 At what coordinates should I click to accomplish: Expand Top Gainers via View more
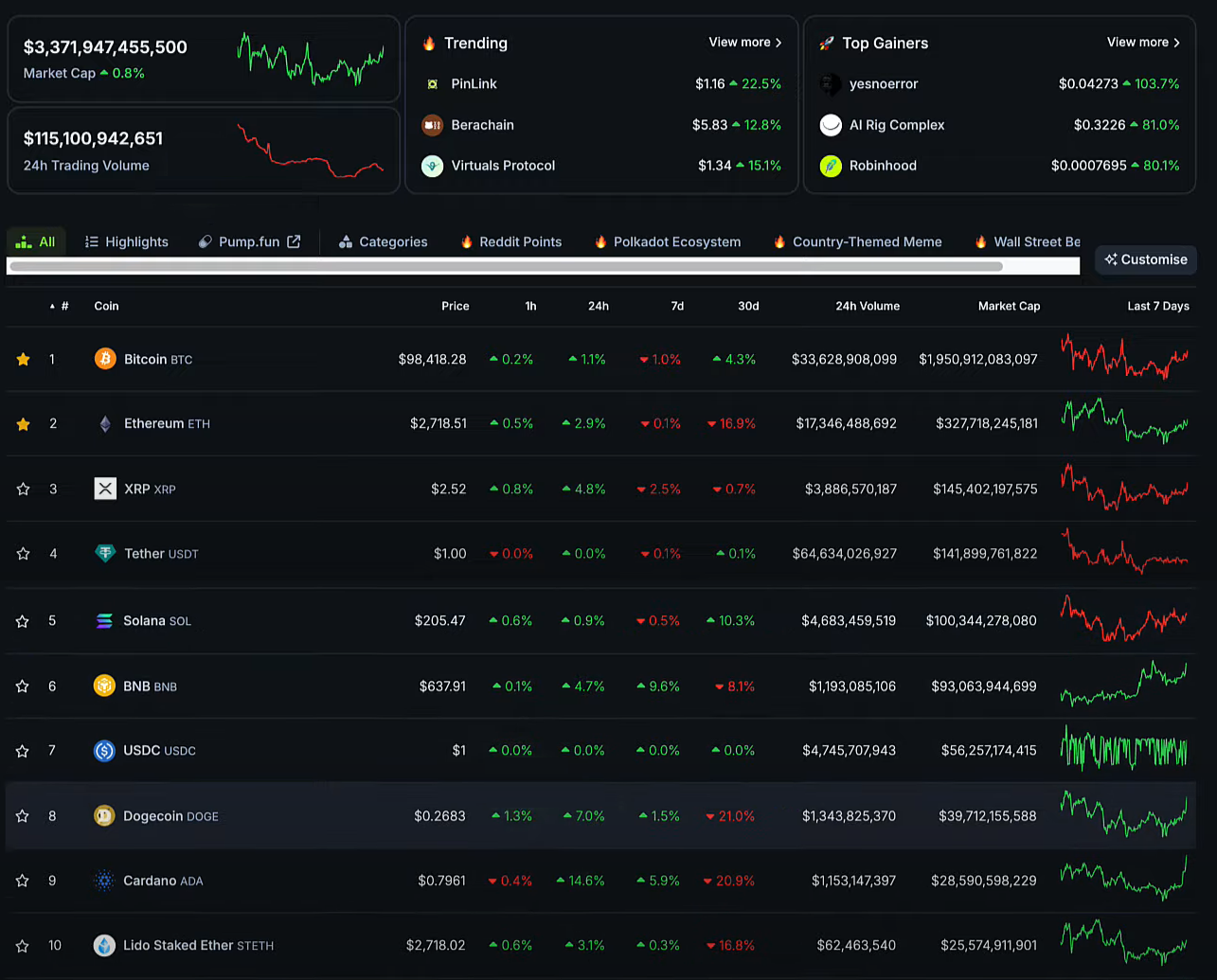[x=1142, y=43]
